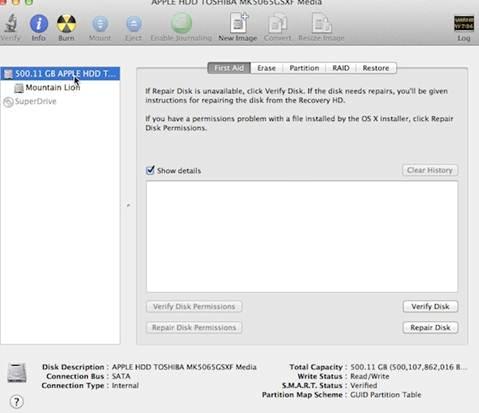Image resolution: width=479 pixels, height=413 pixels.
Task: Switch to the Erase tab
Action: (266, 68)
